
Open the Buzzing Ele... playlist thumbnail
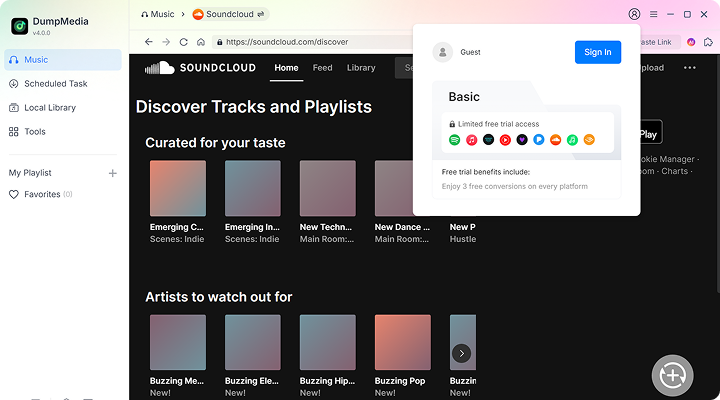coord(253,342)
